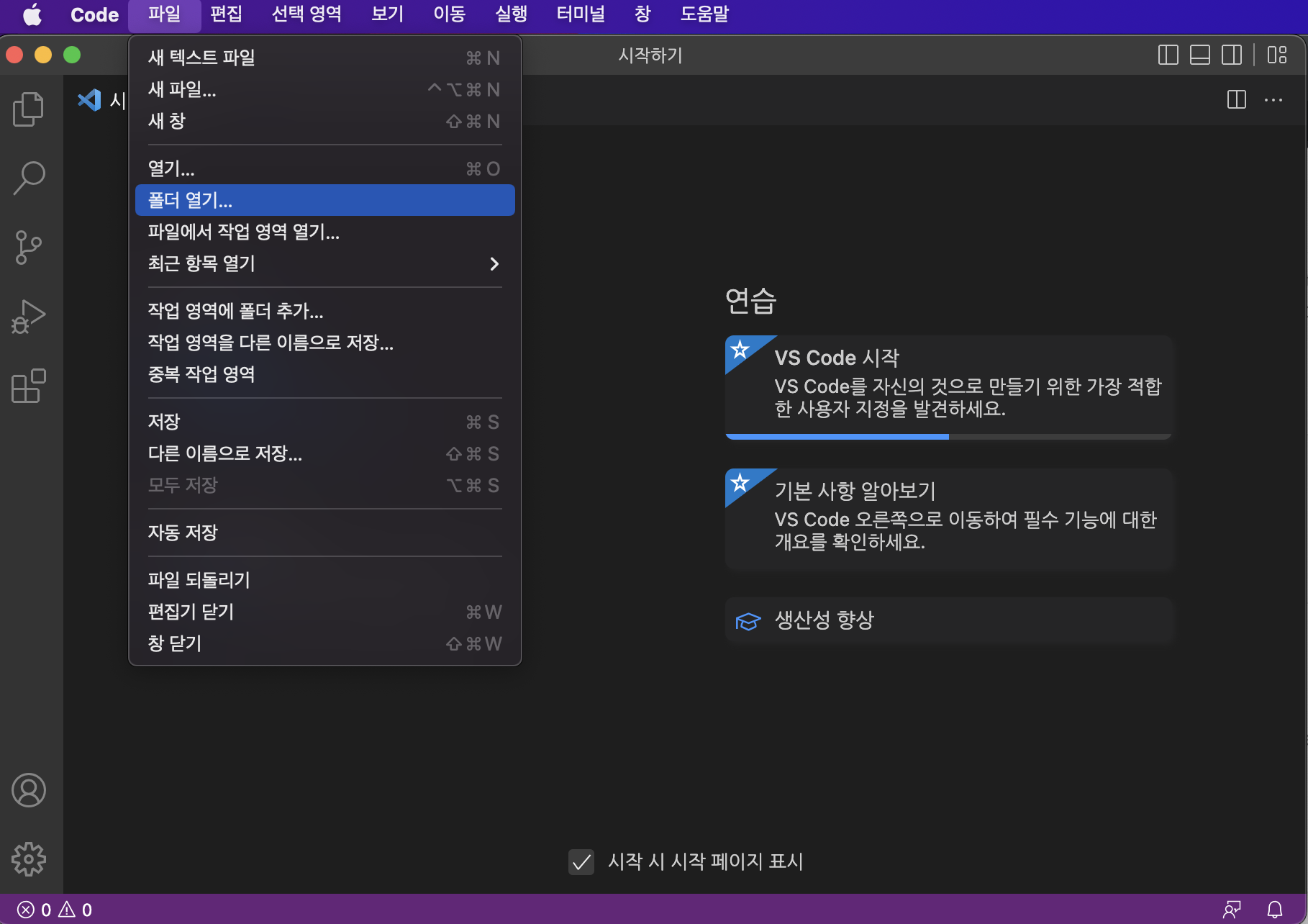Open the Apple menu

click(x=32, y=14)
